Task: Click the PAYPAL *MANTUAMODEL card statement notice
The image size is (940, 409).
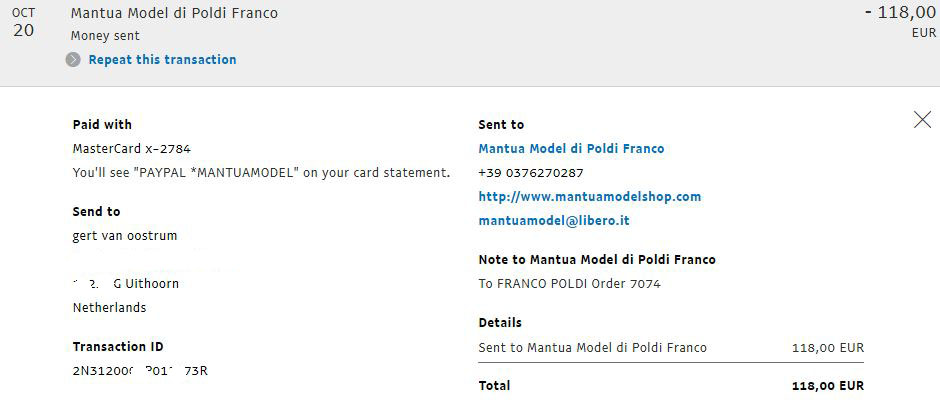Action: coord(261,173)
